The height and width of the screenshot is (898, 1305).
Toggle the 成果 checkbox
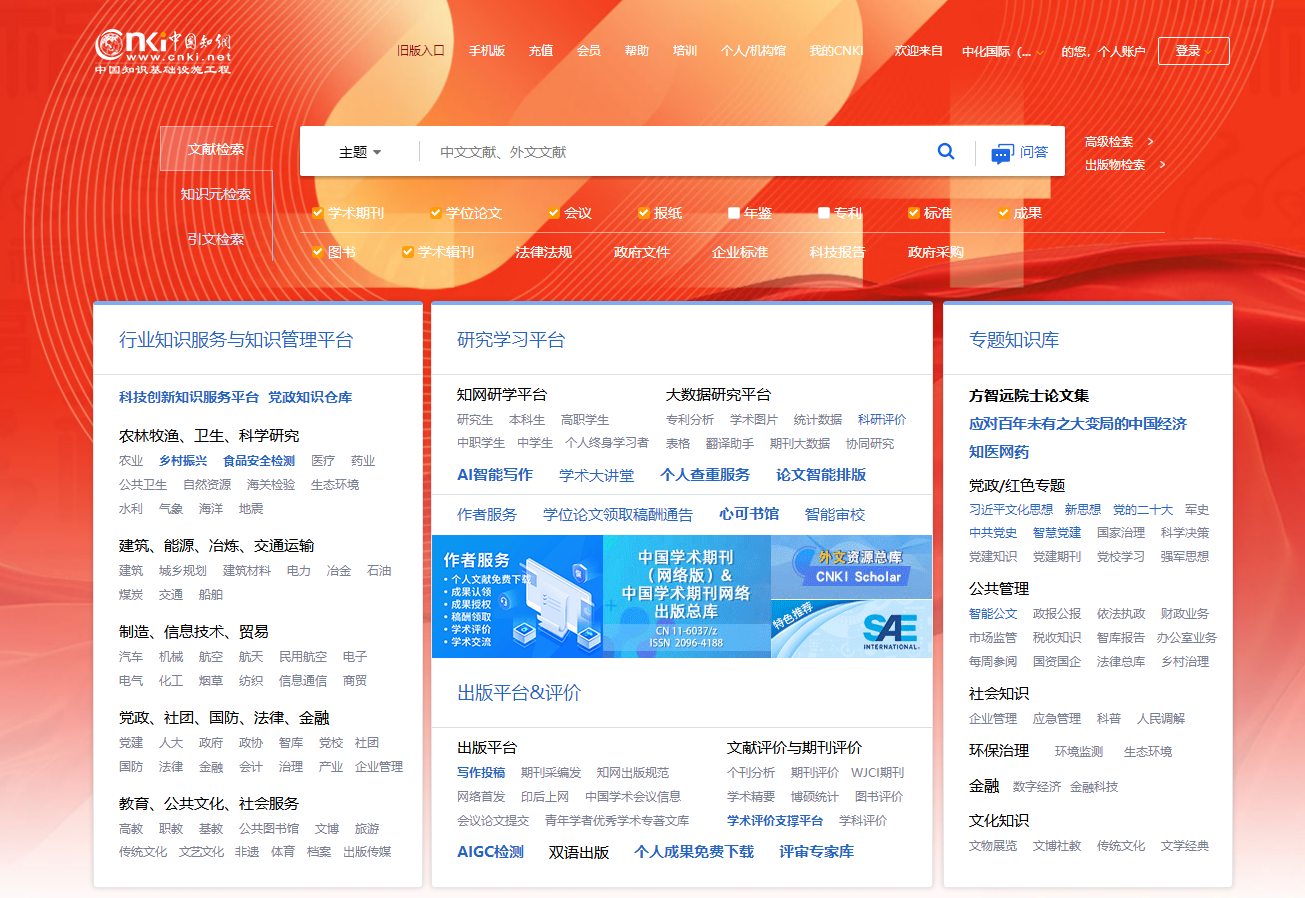coord(1003,213)
